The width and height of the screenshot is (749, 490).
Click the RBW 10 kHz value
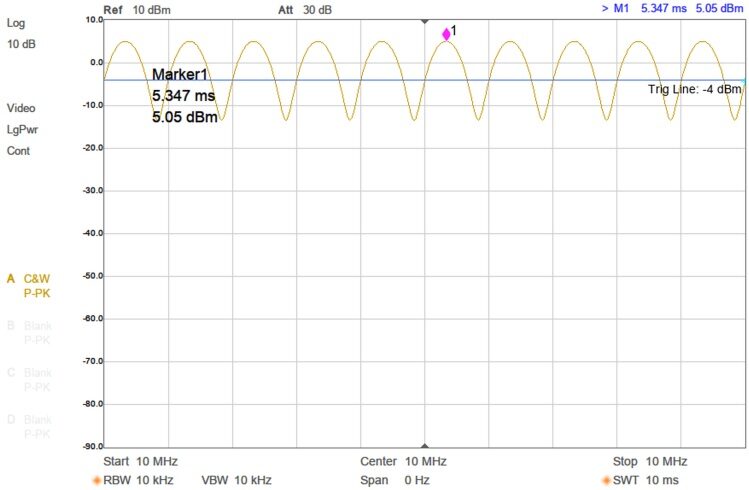click(x=139, y=480)
